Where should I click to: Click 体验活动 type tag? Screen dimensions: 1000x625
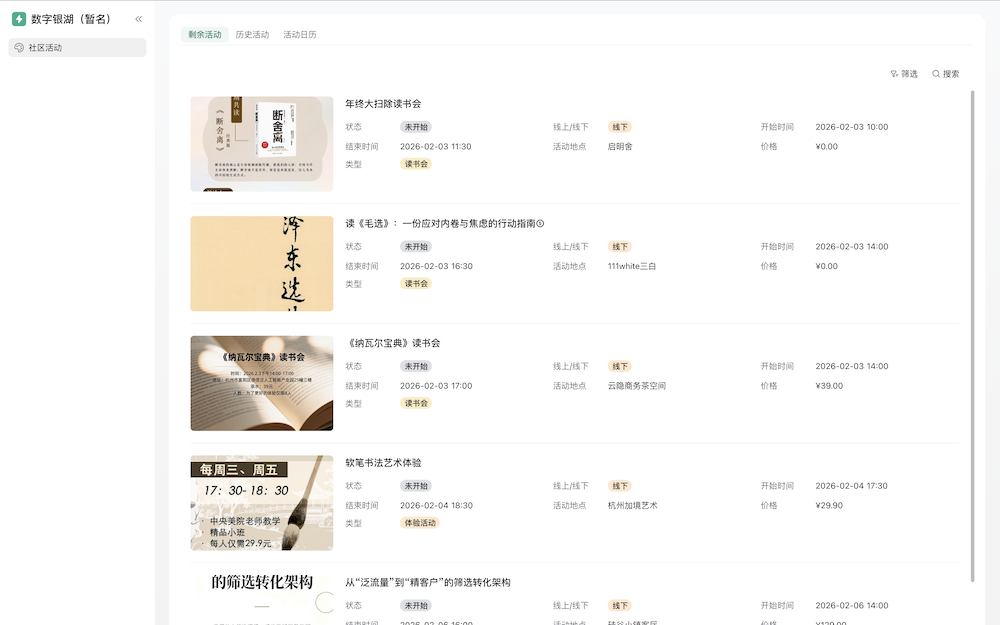click(420, 523)
